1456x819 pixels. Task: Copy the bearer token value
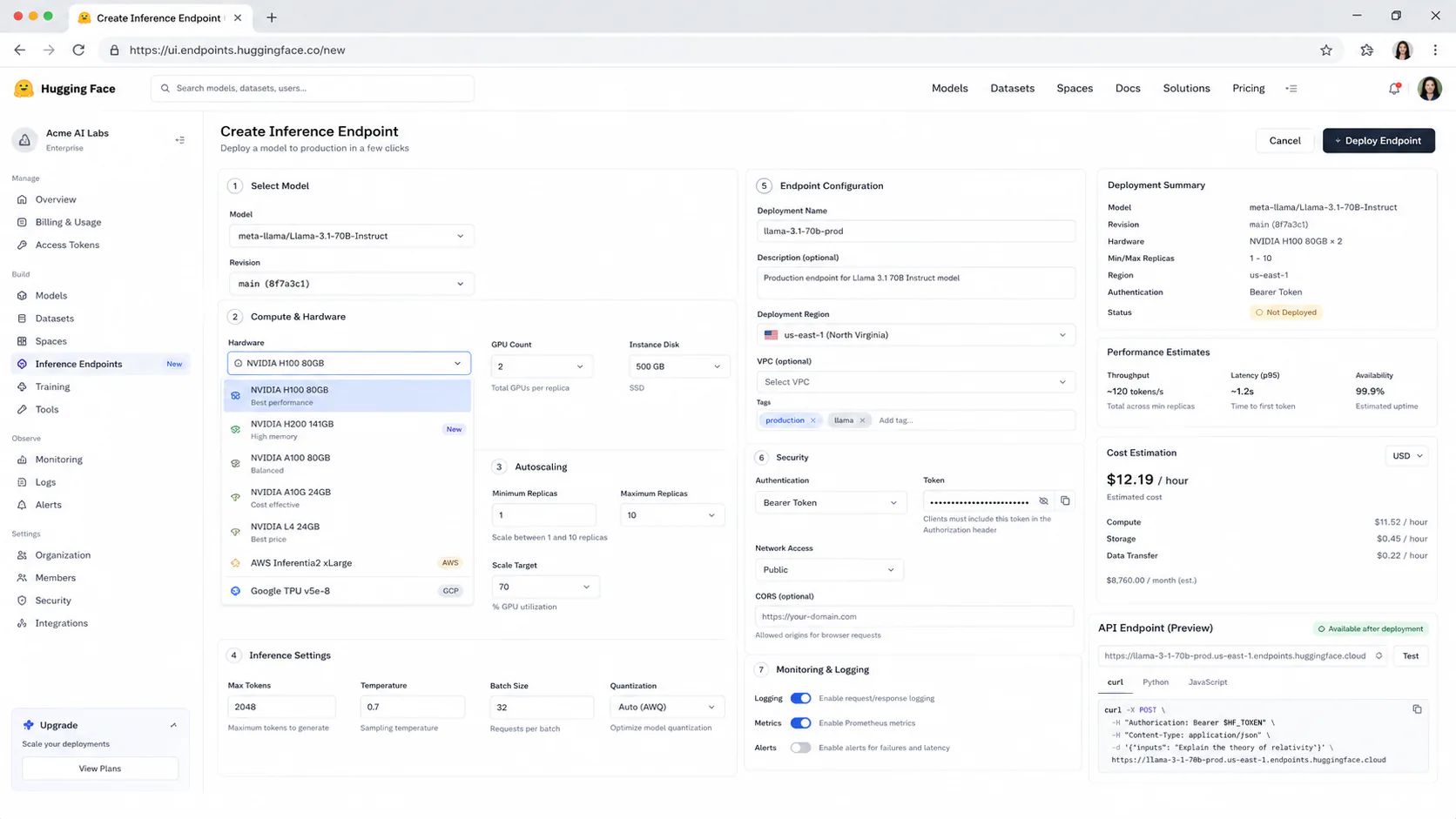click(x=1065, y=501)
